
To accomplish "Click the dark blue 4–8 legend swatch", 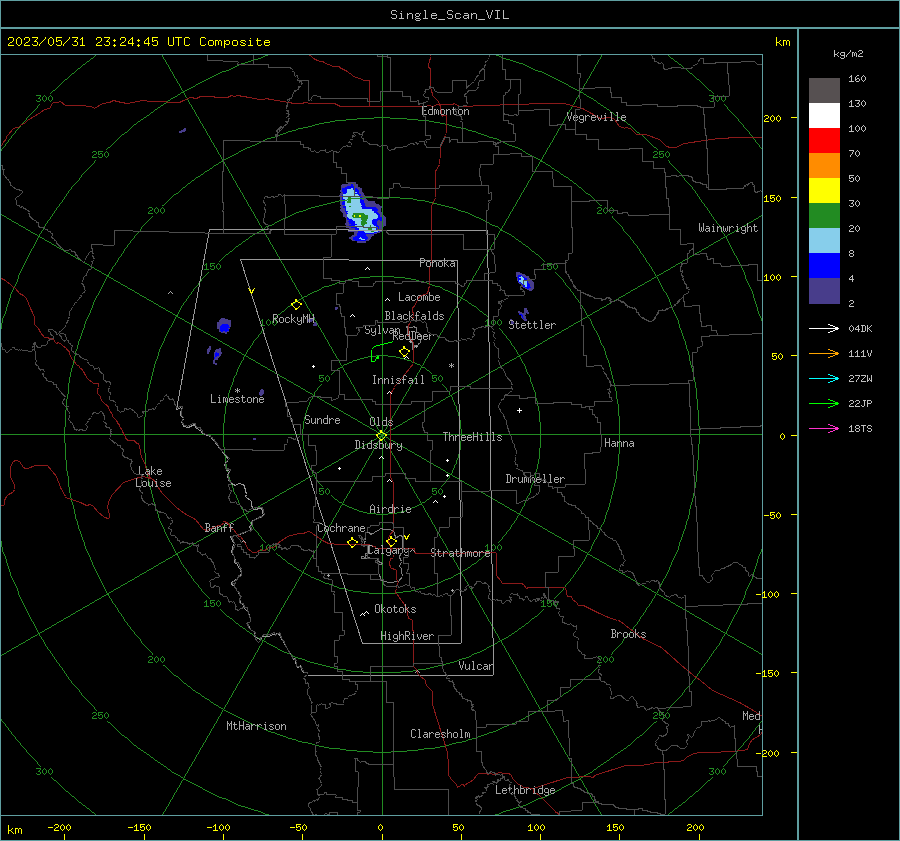I will 824,266.
